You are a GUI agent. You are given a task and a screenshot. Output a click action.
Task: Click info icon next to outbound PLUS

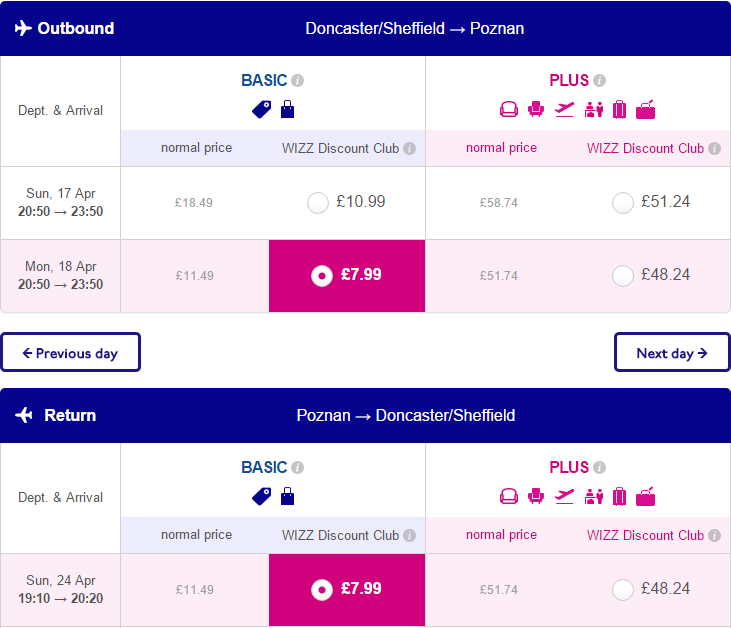[600, 81]
